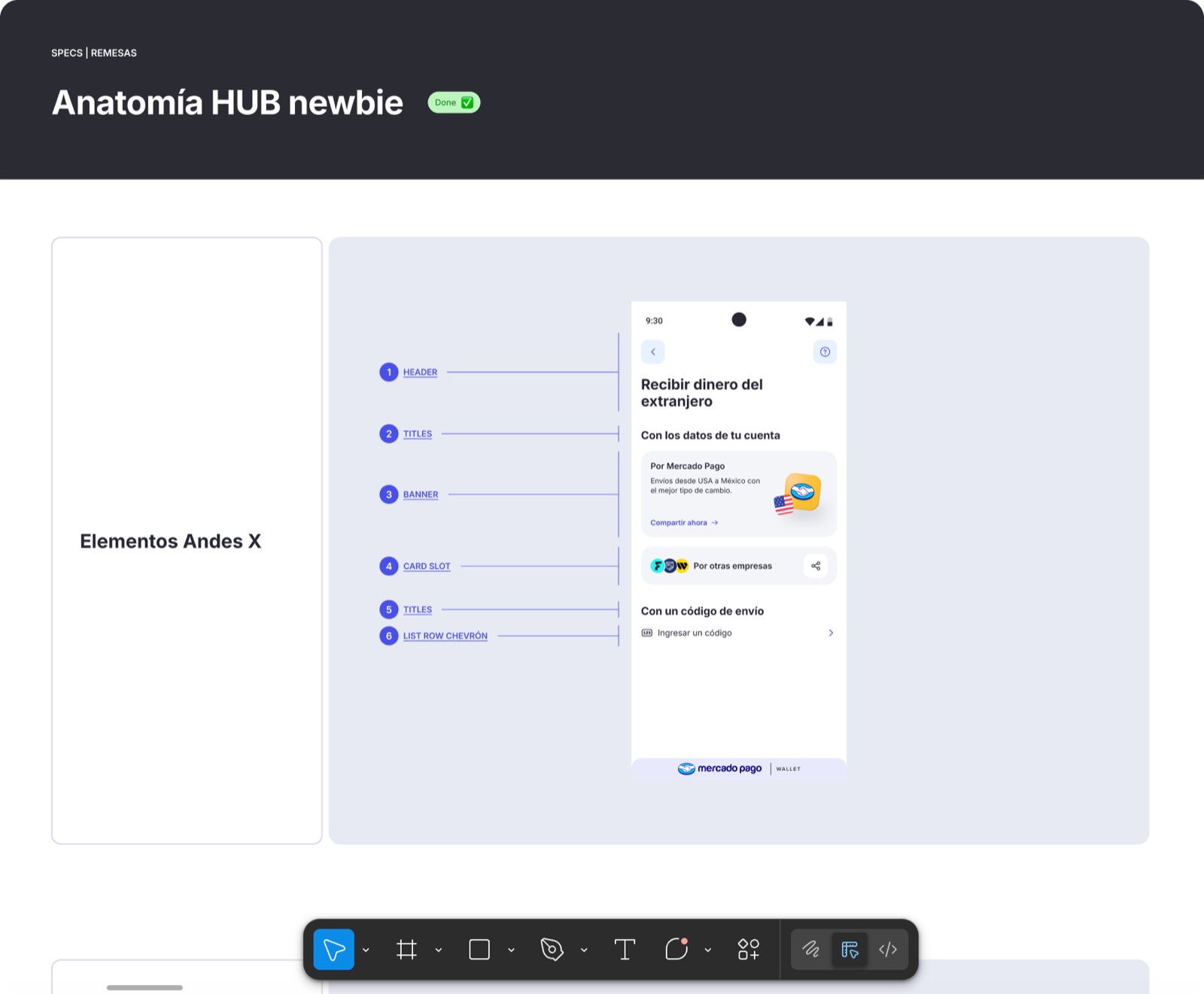This screenshot has height=994, width=1204.
Task: Select Recibir dinero del extranjero heading
Action: [702, 393]
